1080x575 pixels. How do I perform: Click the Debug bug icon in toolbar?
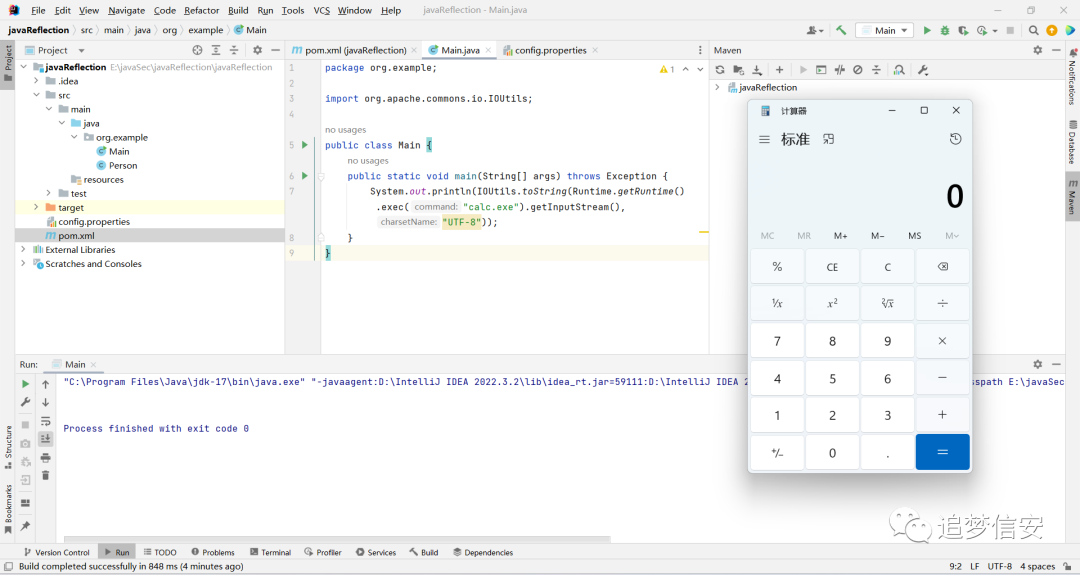pyautogui.click(x=944, y=30)
